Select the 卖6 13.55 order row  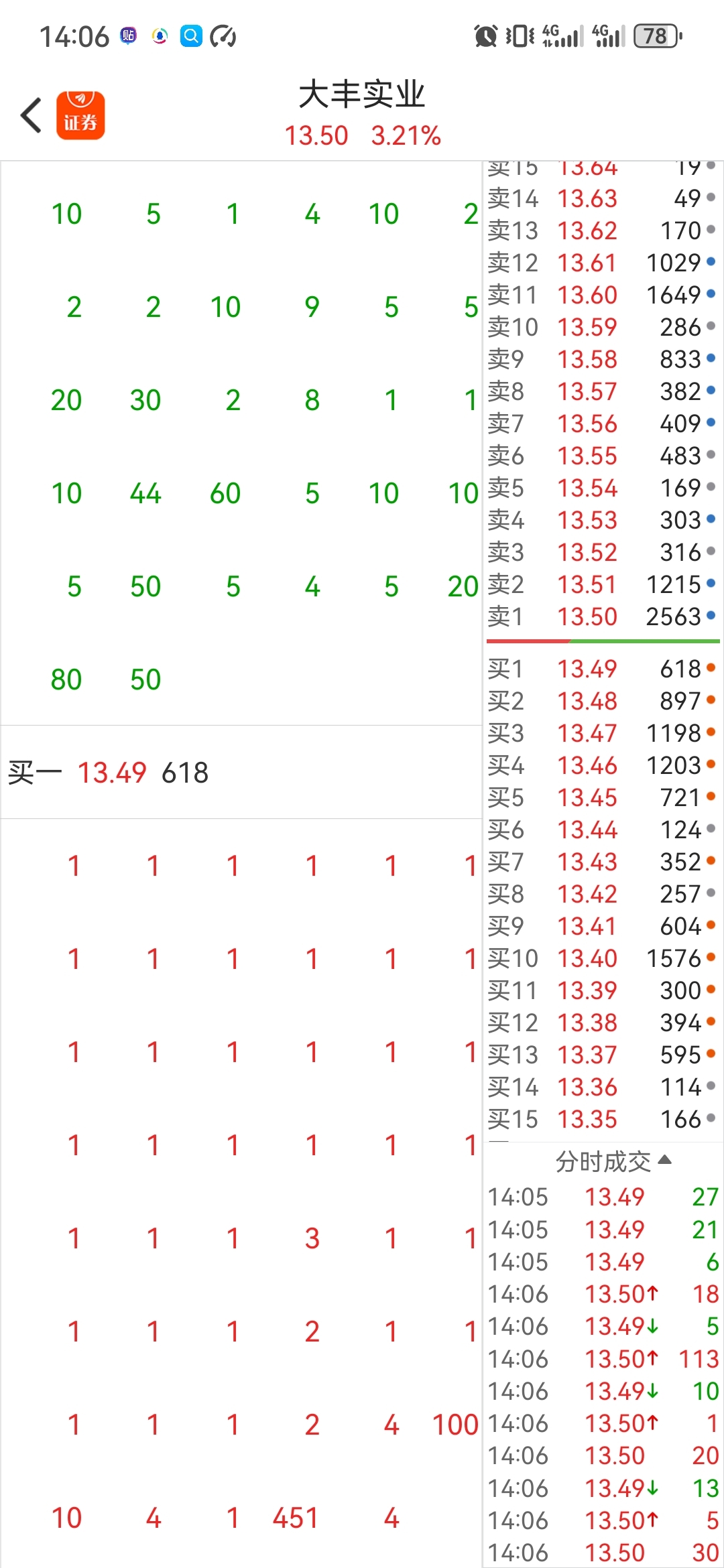602,456
